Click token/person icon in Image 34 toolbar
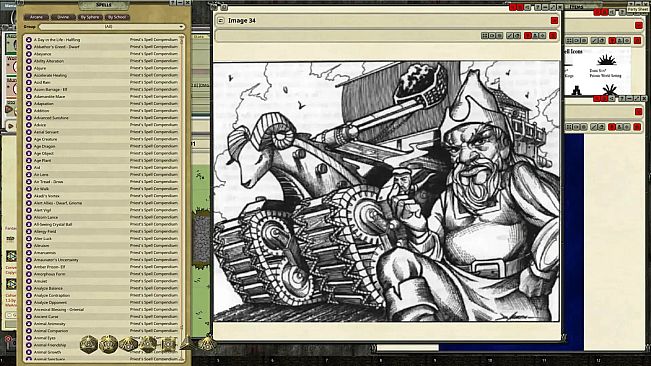The height and width of the screenshot is (366, 651). [535, 36]
